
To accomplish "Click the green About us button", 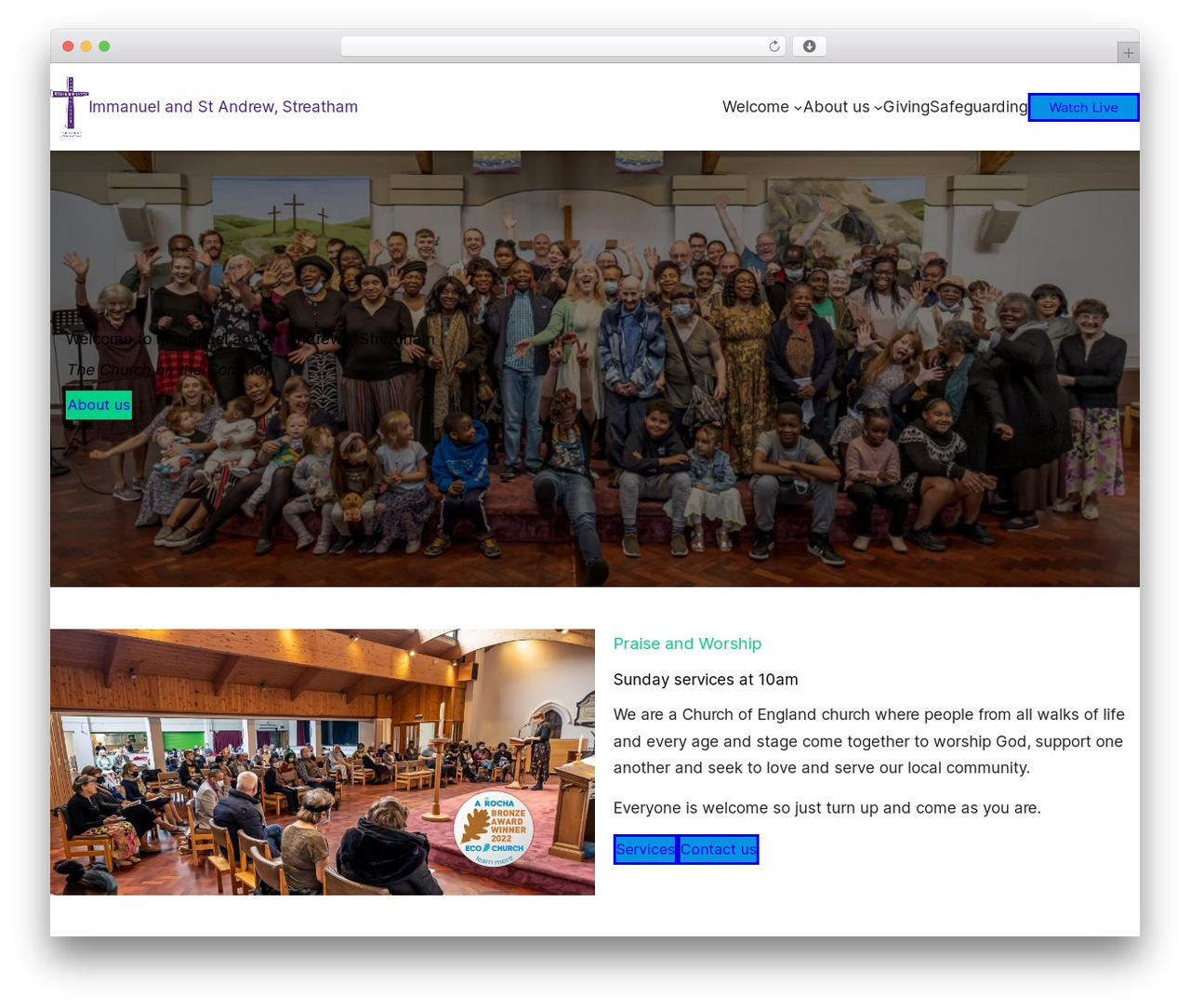I will point(99,405).
